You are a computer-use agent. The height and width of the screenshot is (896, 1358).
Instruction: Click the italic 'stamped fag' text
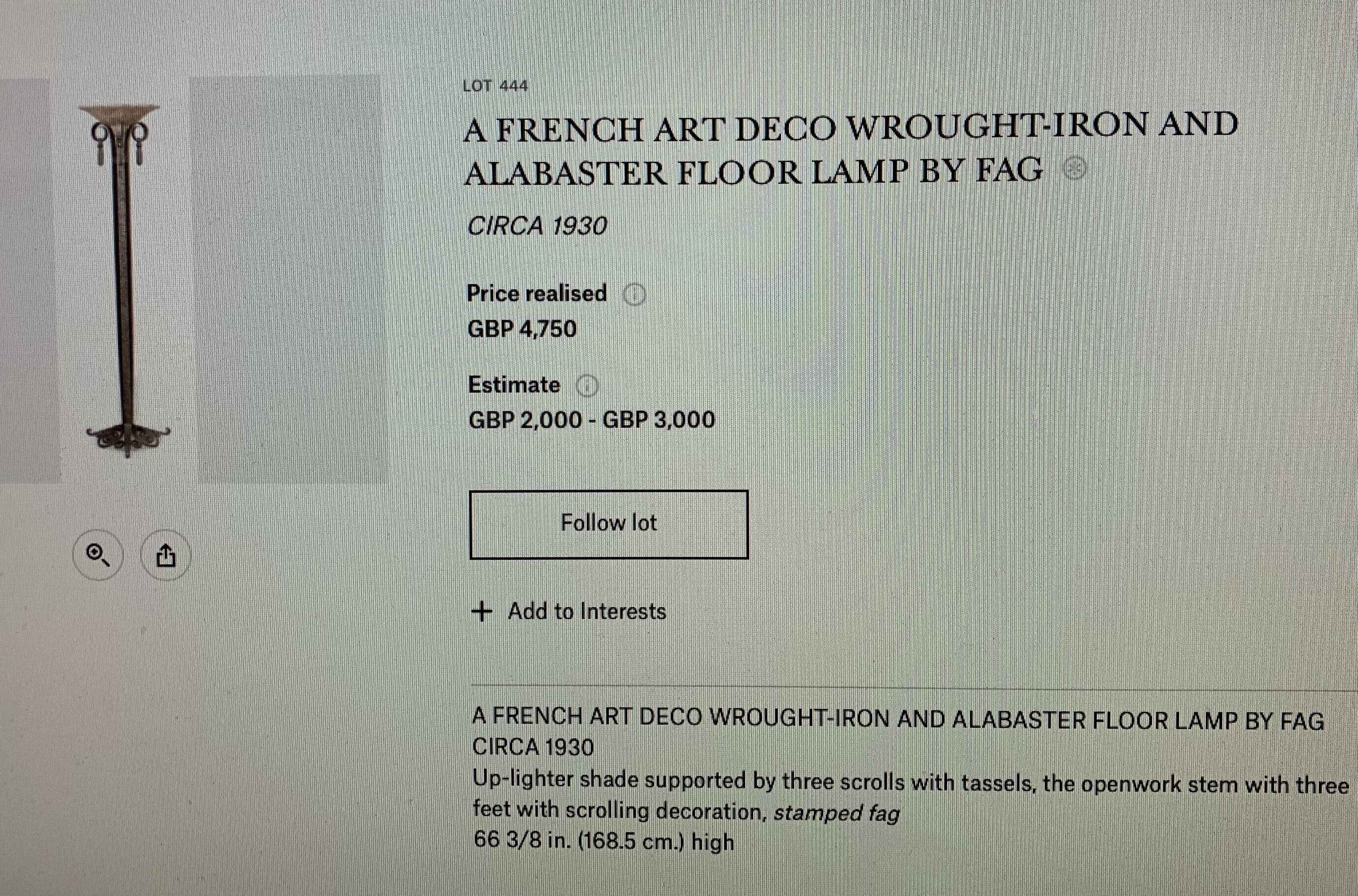[836, 812]
